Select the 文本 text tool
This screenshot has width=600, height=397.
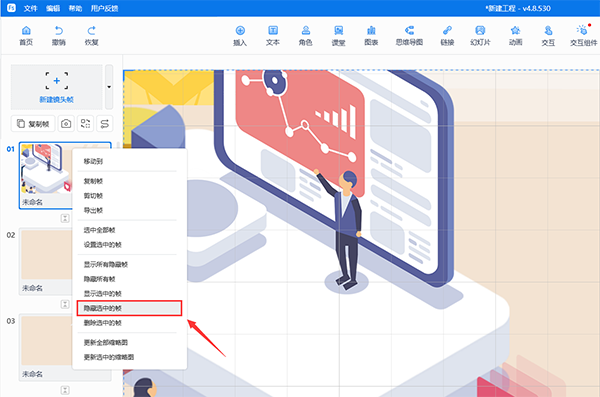[x=272, y=36]
